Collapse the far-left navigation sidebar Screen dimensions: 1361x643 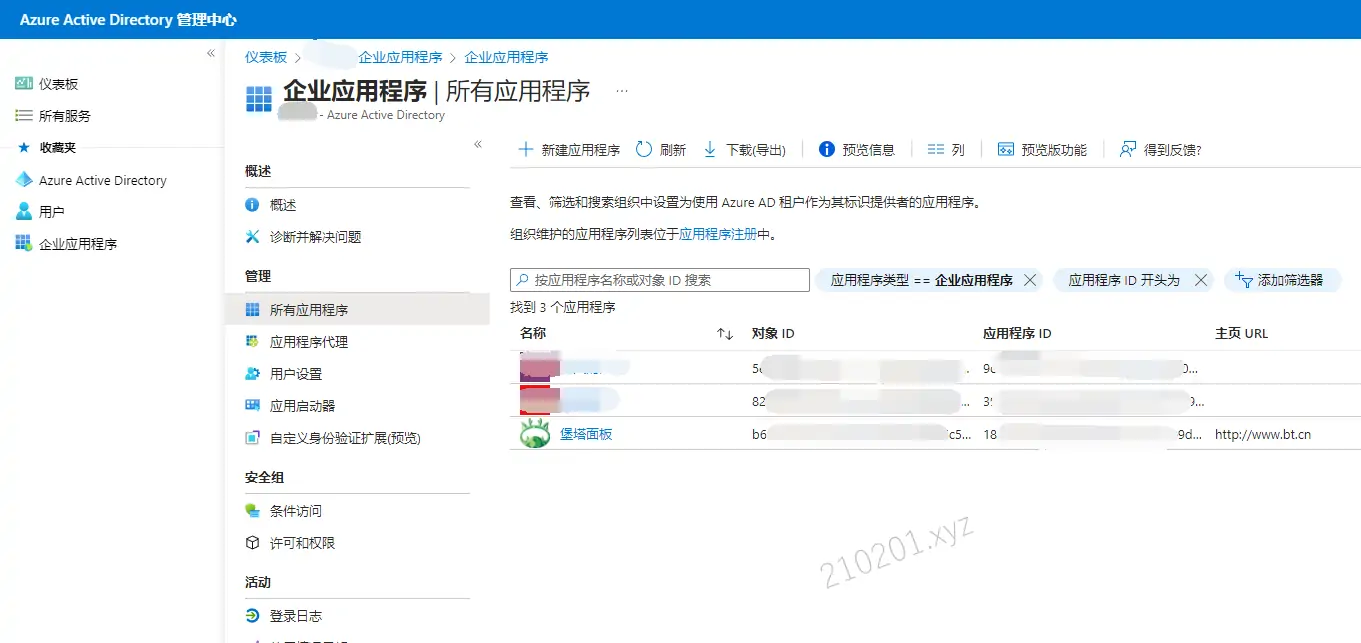tap(211, 53)
